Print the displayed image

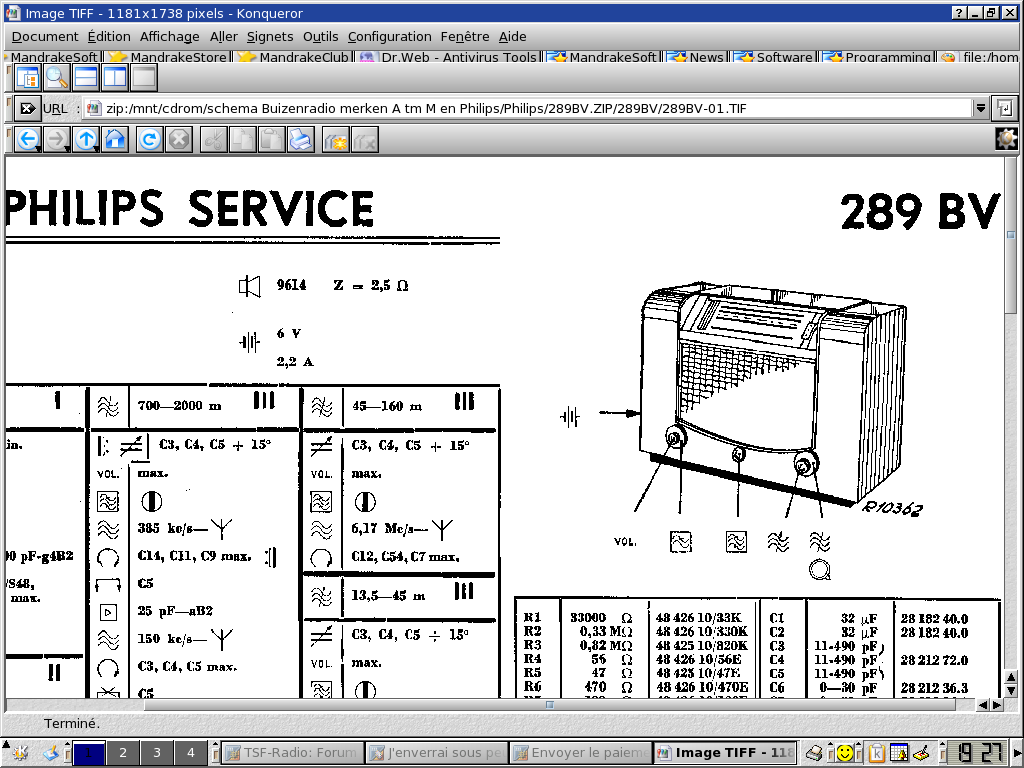click(x=300, y=139)
